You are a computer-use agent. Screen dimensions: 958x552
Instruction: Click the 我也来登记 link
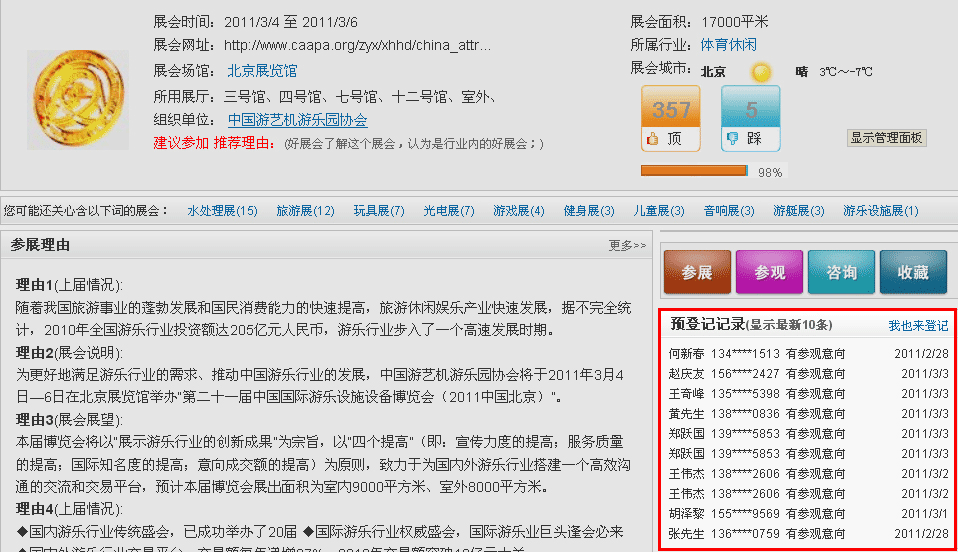[x=918, y=326]
